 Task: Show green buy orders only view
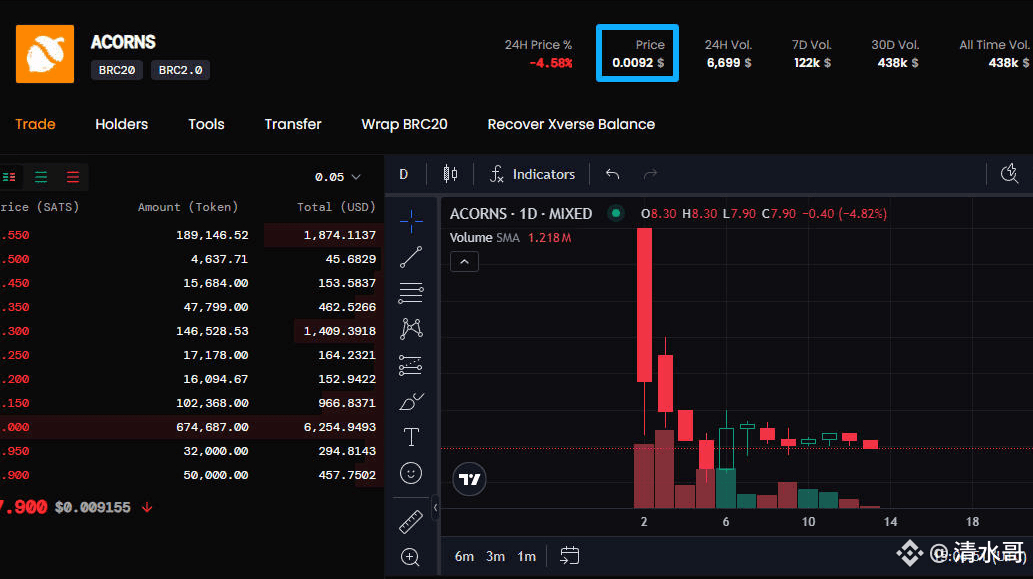[x=41, y=177]
